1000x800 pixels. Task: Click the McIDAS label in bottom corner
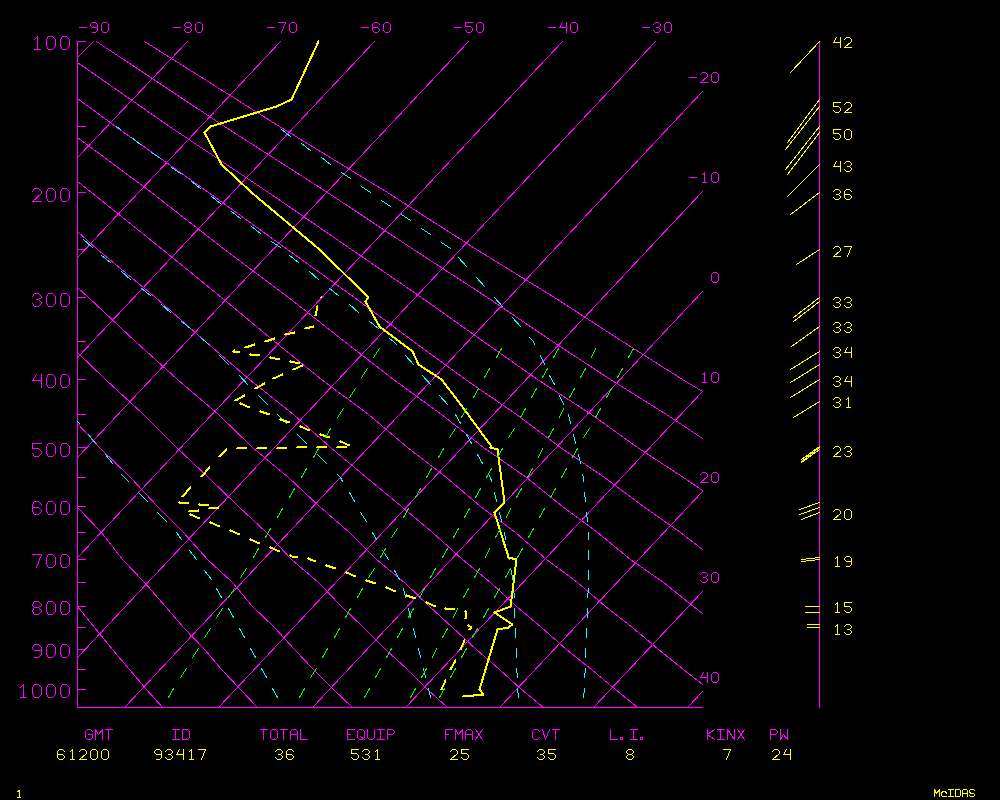pyautogui.click(x=954, y=792)
